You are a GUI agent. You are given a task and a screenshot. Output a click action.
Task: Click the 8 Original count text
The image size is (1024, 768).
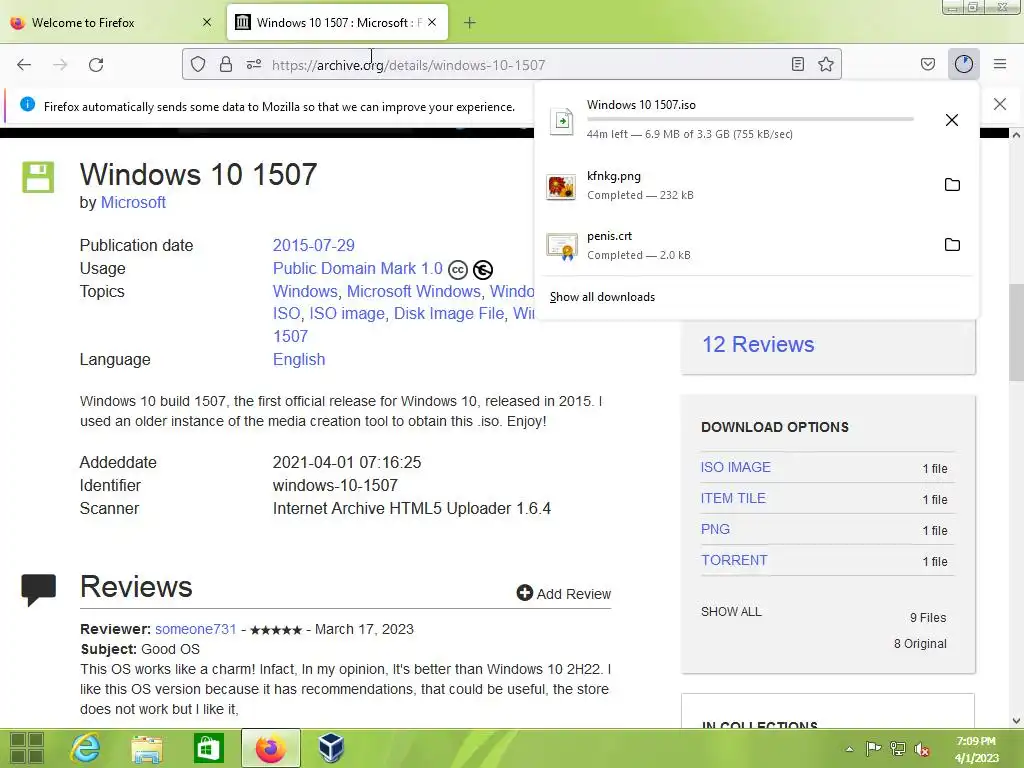[920, 644]
